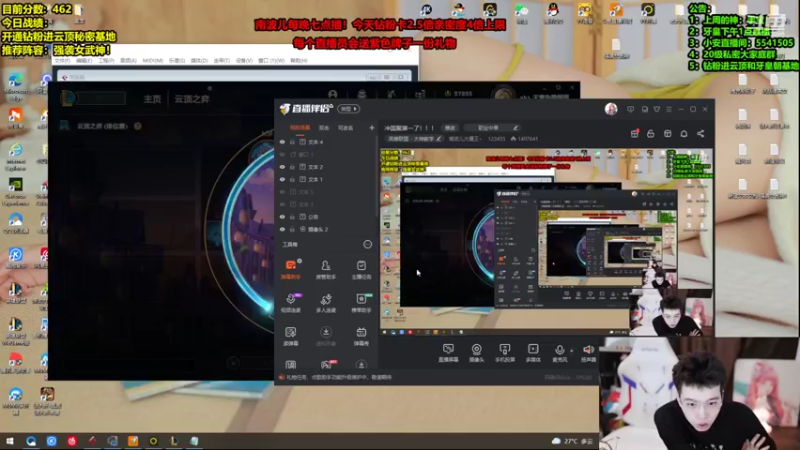Click the search field in League client
800x450 pixels.
101,98
